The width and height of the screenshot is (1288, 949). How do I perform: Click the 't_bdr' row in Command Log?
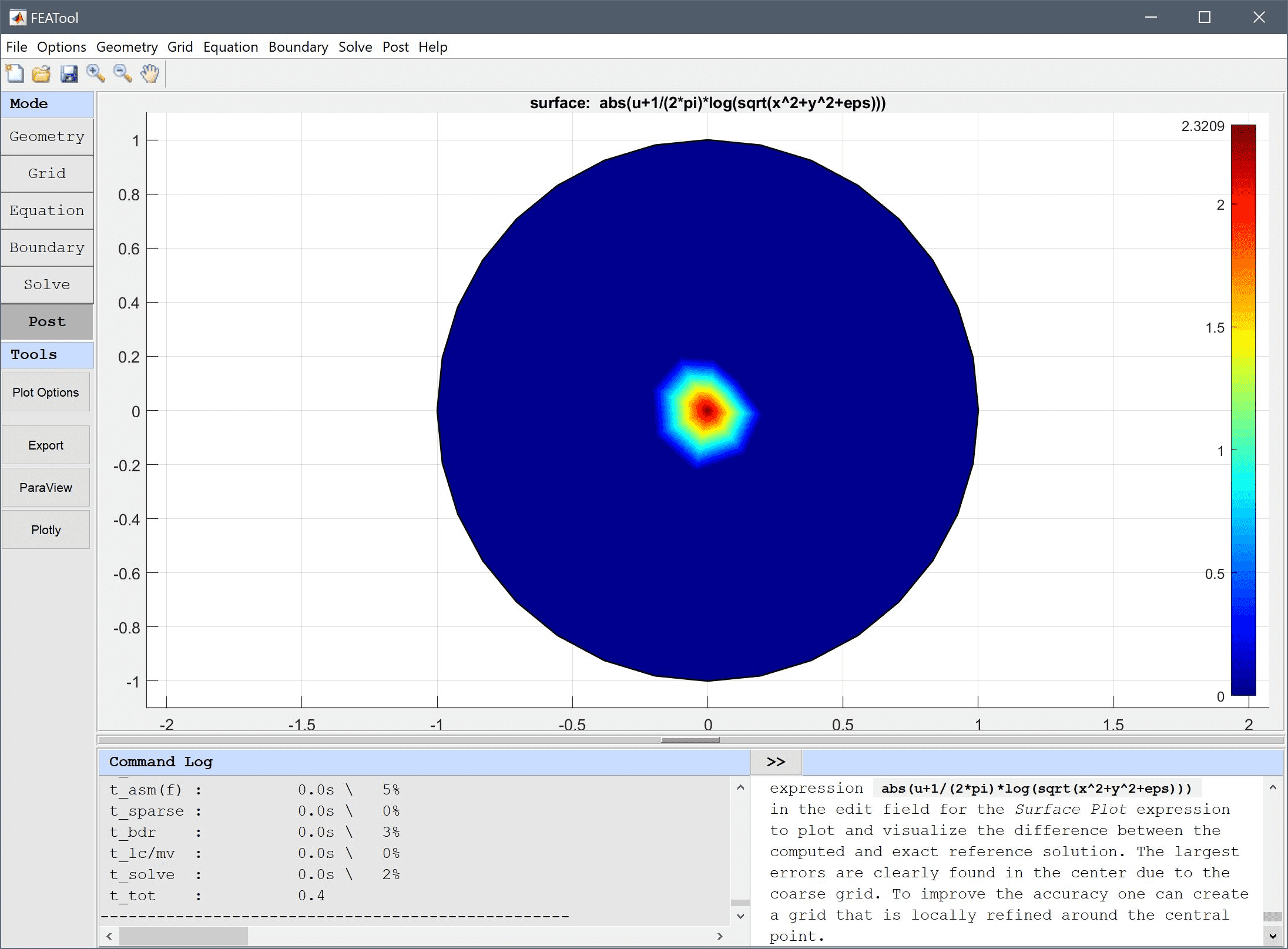[254, 832]
